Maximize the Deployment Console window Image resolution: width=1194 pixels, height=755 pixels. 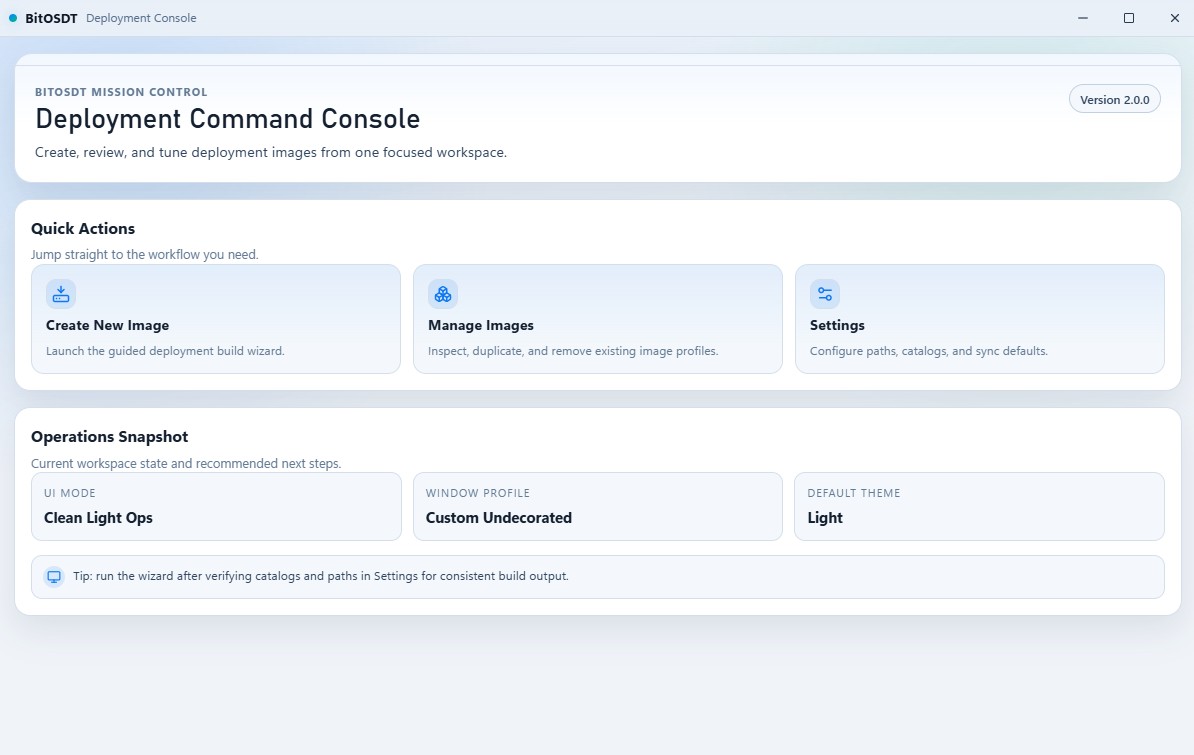pyautogui.click(x=1129, y=18)
